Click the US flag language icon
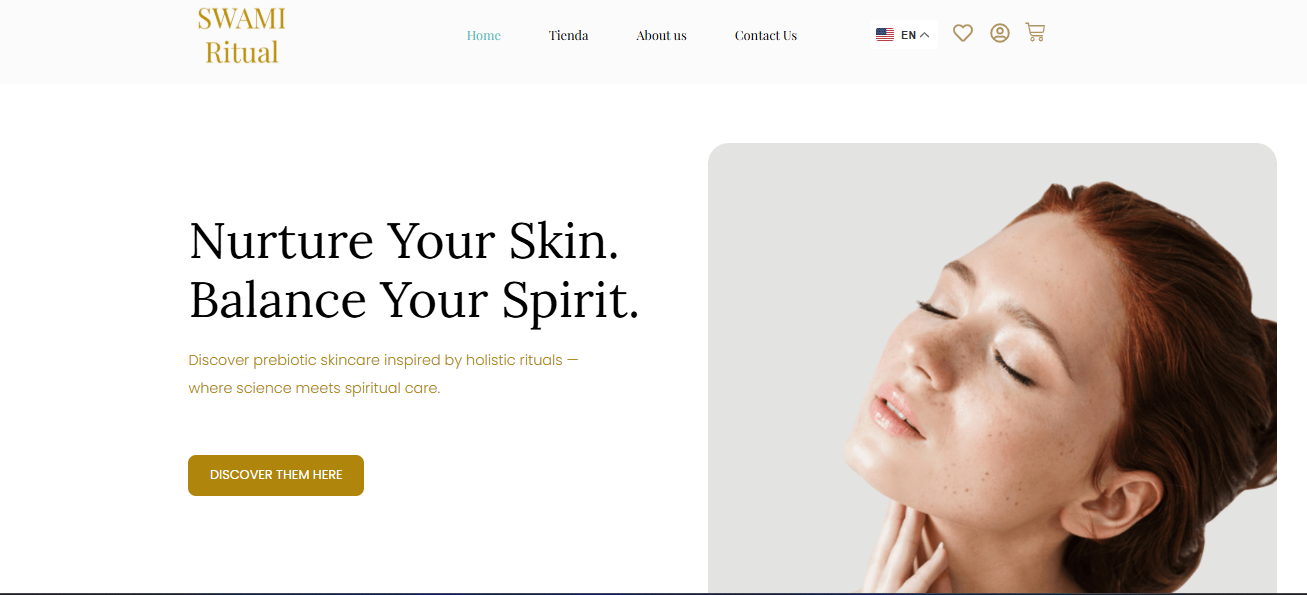 pos(885,35)
